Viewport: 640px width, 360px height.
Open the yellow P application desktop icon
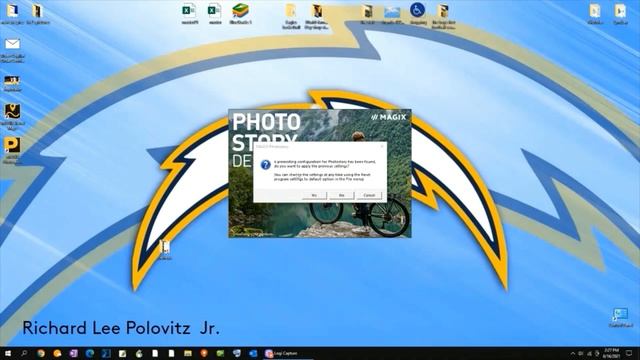click(12, 149)
